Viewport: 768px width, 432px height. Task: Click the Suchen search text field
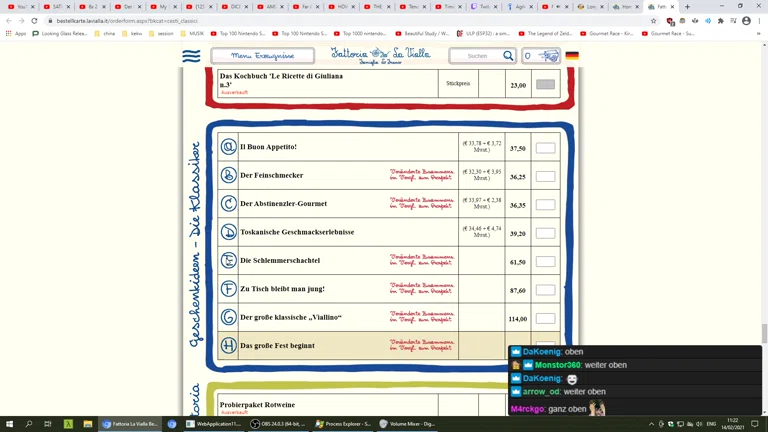click(x=476, y=56)
